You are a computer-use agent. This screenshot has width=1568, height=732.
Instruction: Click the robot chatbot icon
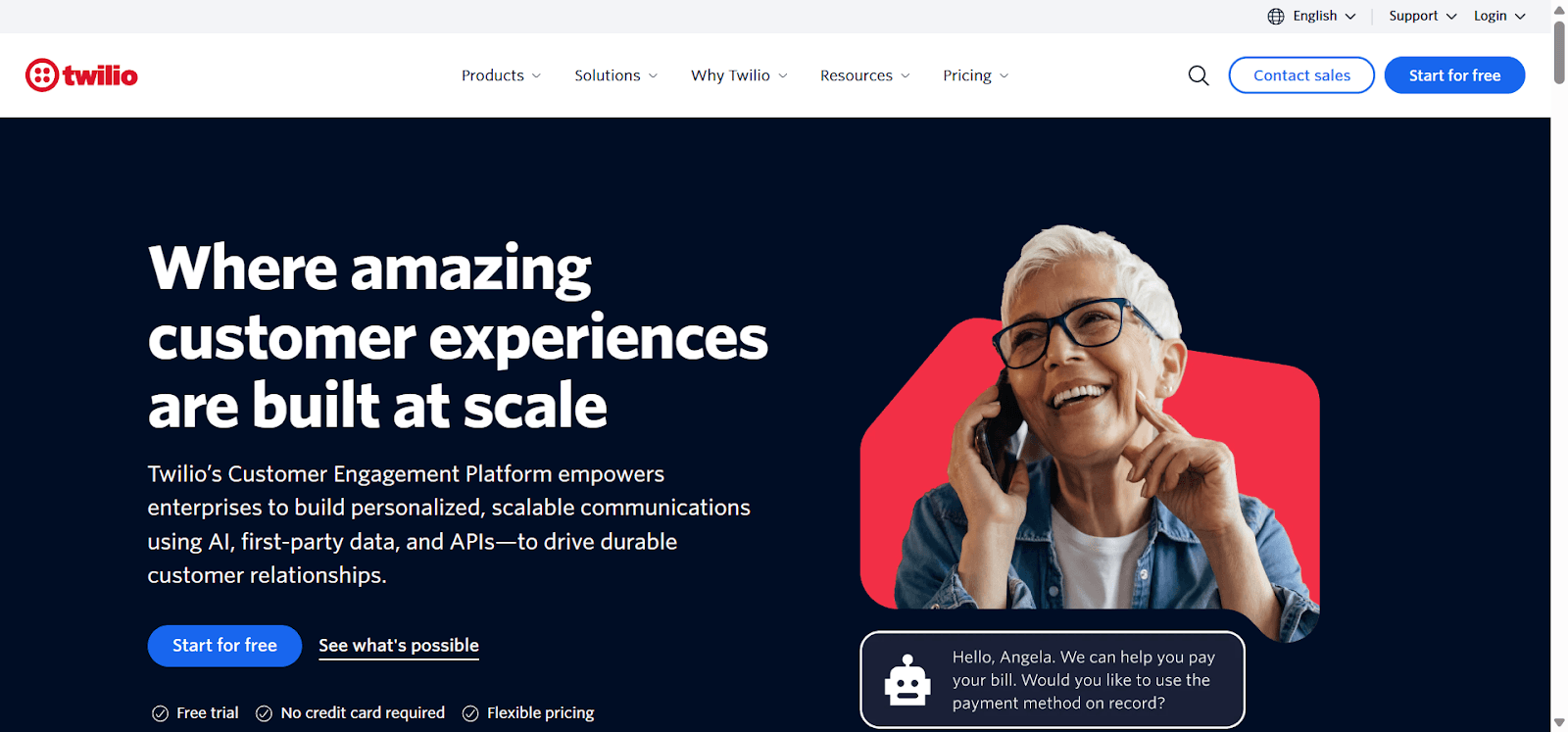[x=907, y=680]
